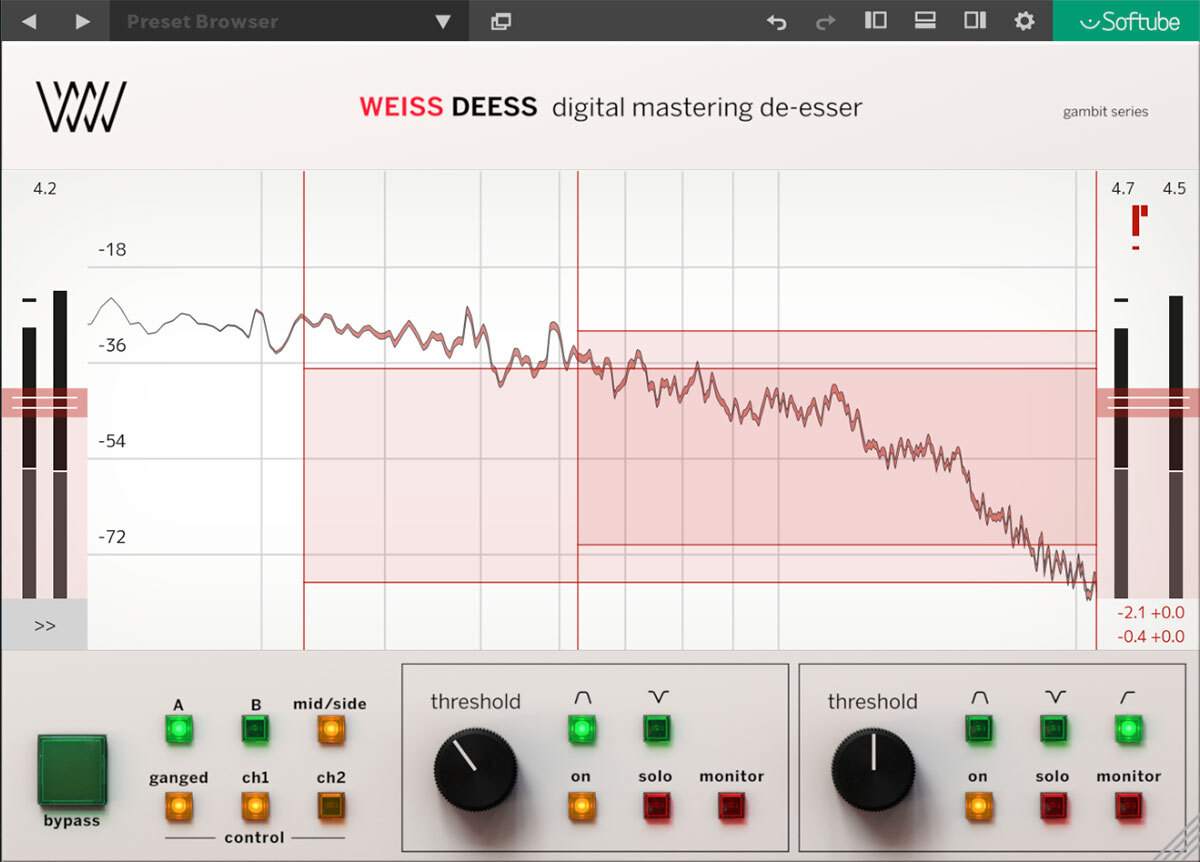This screenshot has height=862, width=1200.
Task: Select ch2 control
Action: pyautogui.click(x=330, y=805)
